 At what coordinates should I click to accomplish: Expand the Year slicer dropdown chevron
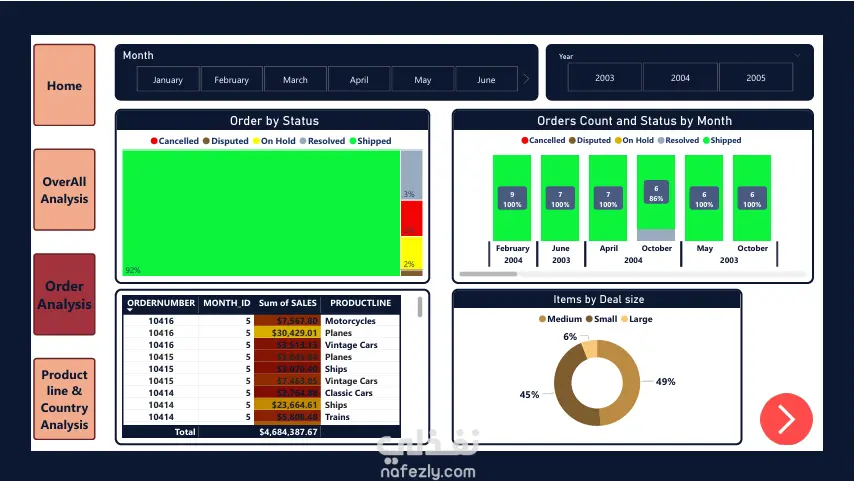(x=797, y=56)
